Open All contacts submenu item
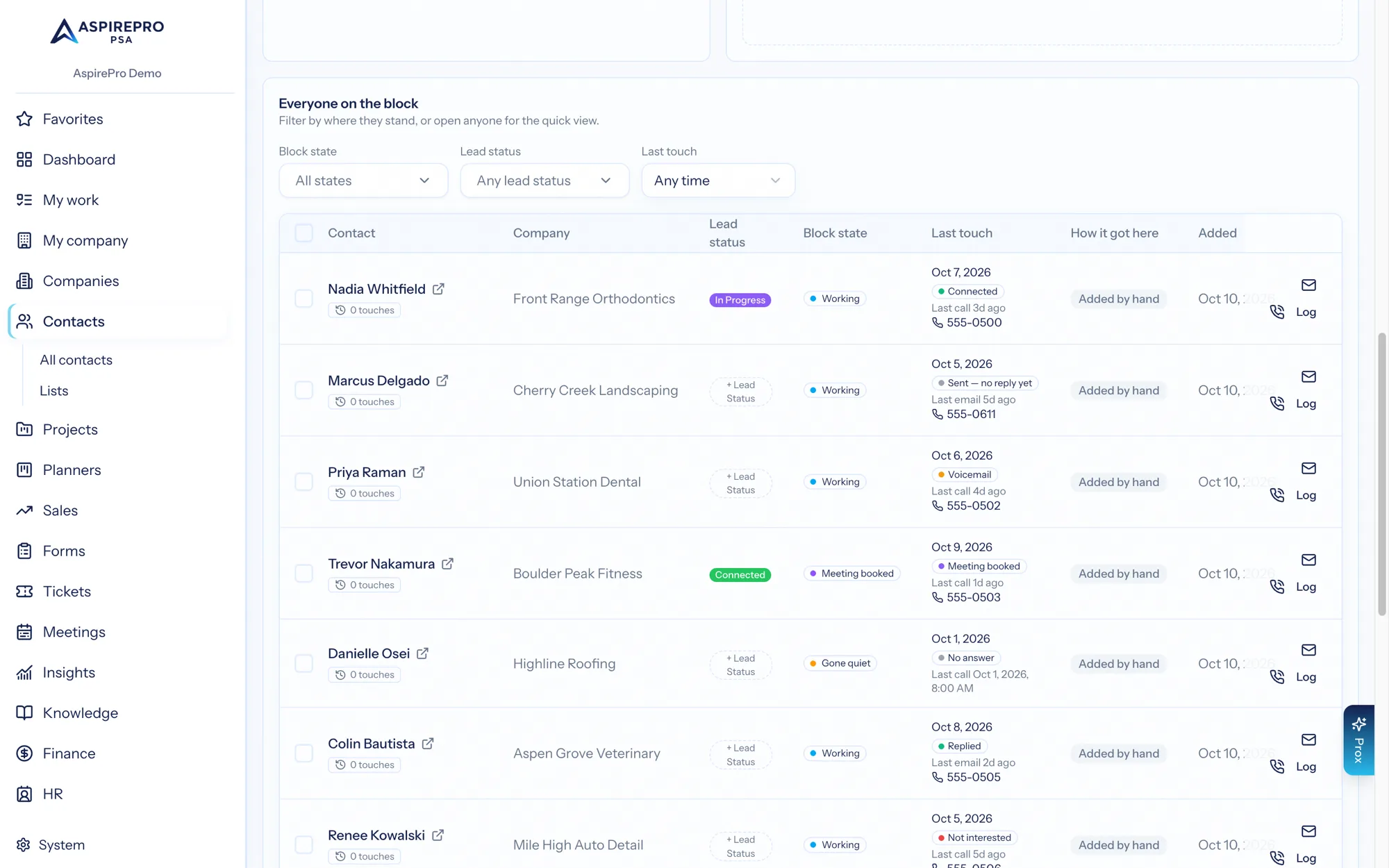The width and height of the screenshot is (1389, 868). (76, 360)
